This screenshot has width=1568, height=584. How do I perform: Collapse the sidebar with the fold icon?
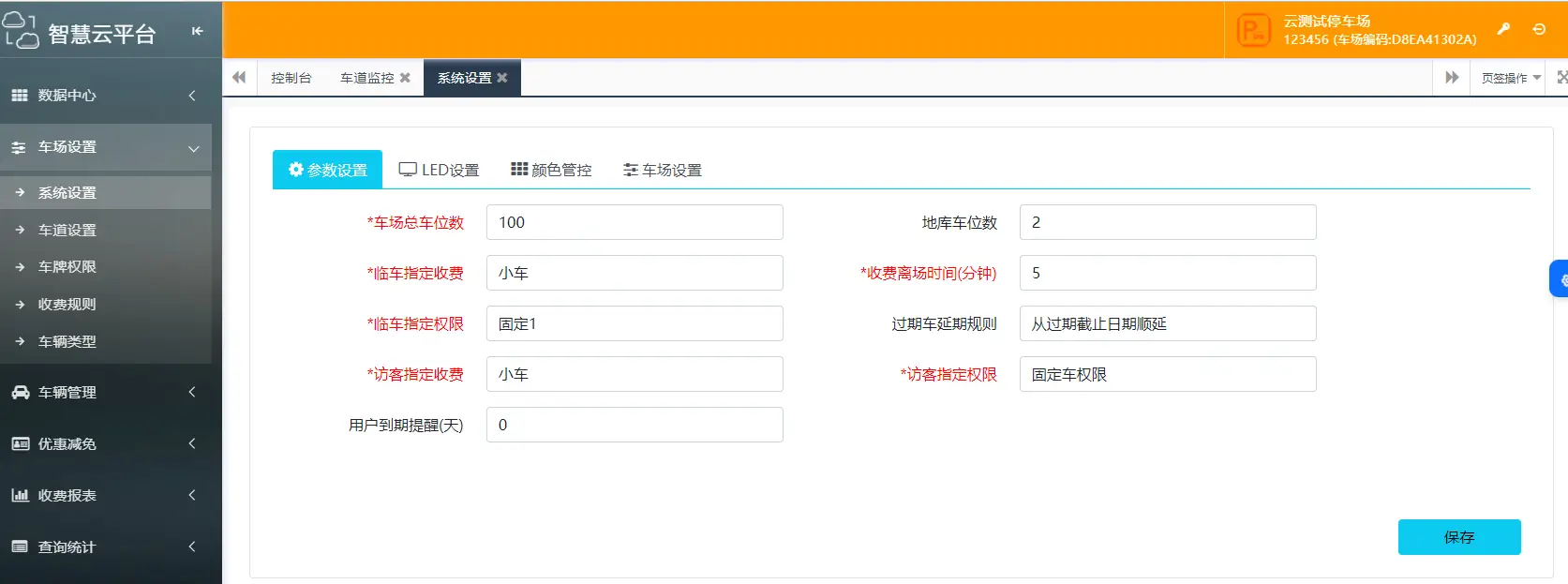pyautogui.click(x=197, y=31)
